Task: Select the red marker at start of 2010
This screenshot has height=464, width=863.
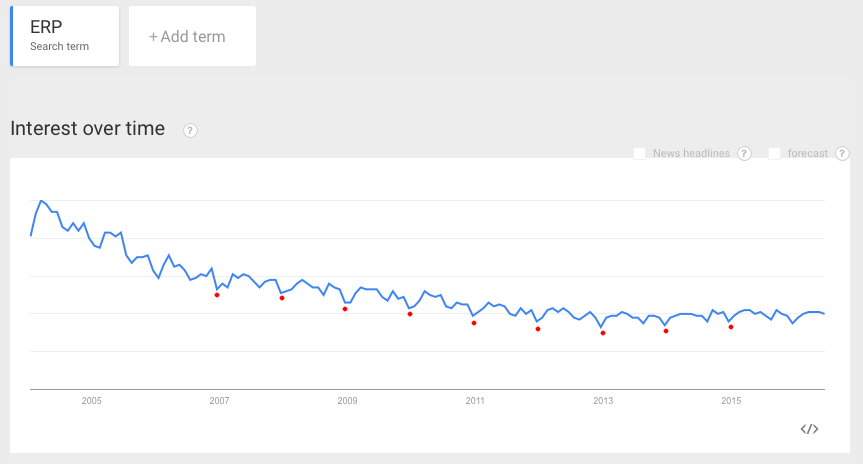Action: tap(410, 314)
